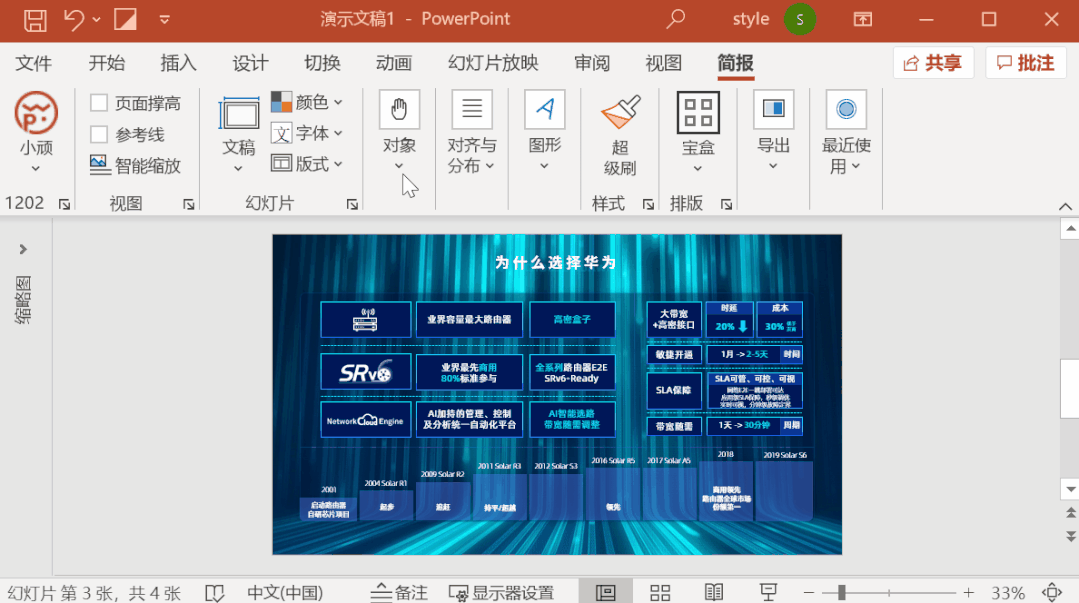Open 排版 group dialog launcher

(x=726, y=204)
